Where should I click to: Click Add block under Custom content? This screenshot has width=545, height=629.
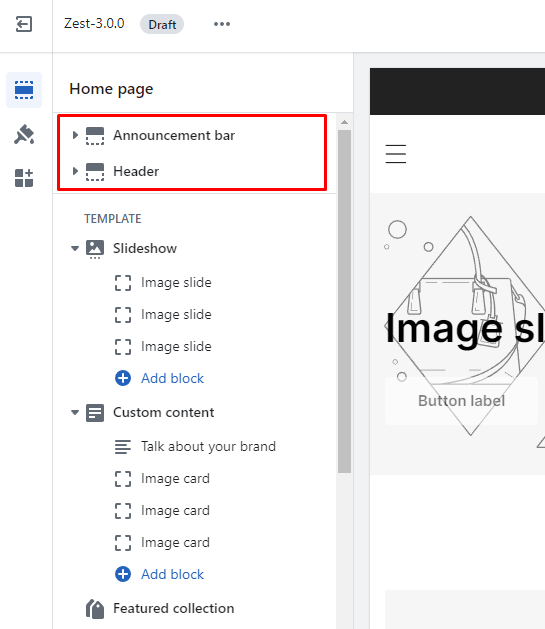click(x=172, y=574)
